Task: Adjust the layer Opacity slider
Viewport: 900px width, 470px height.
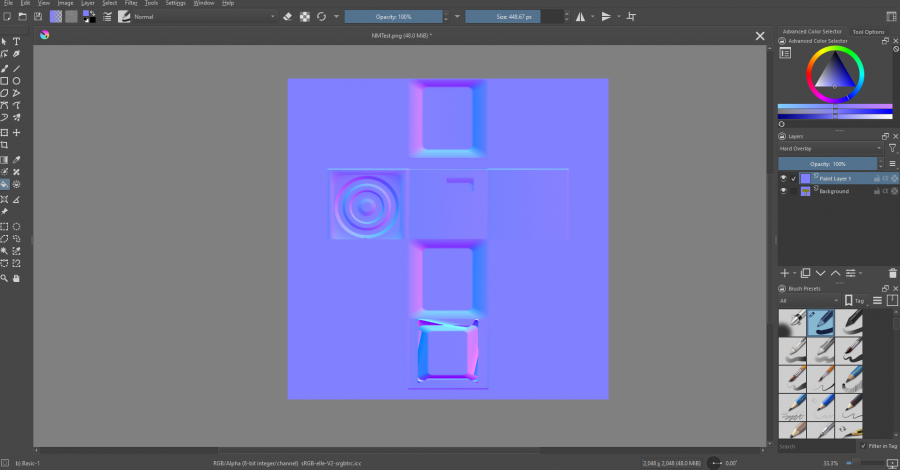Action: pos(828,163)
